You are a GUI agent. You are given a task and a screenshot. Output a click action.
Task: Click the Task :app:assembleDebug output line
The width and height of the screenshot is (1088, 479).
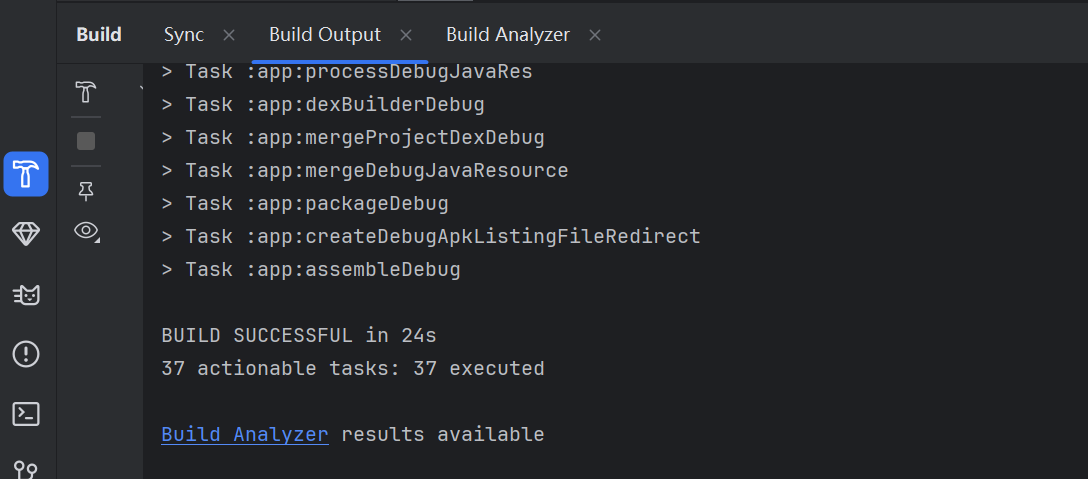coord(310,270)
